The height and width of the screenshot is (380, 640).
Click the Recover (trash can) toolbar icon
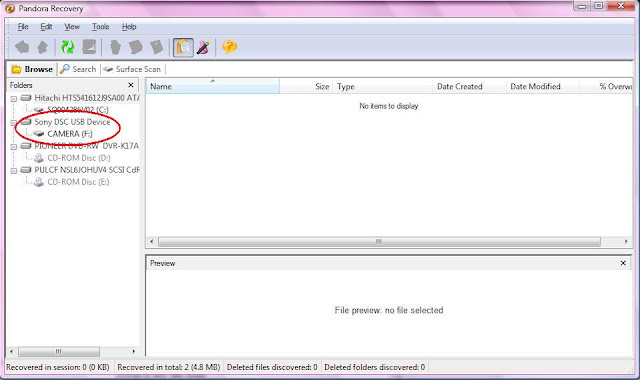(116, 47)
